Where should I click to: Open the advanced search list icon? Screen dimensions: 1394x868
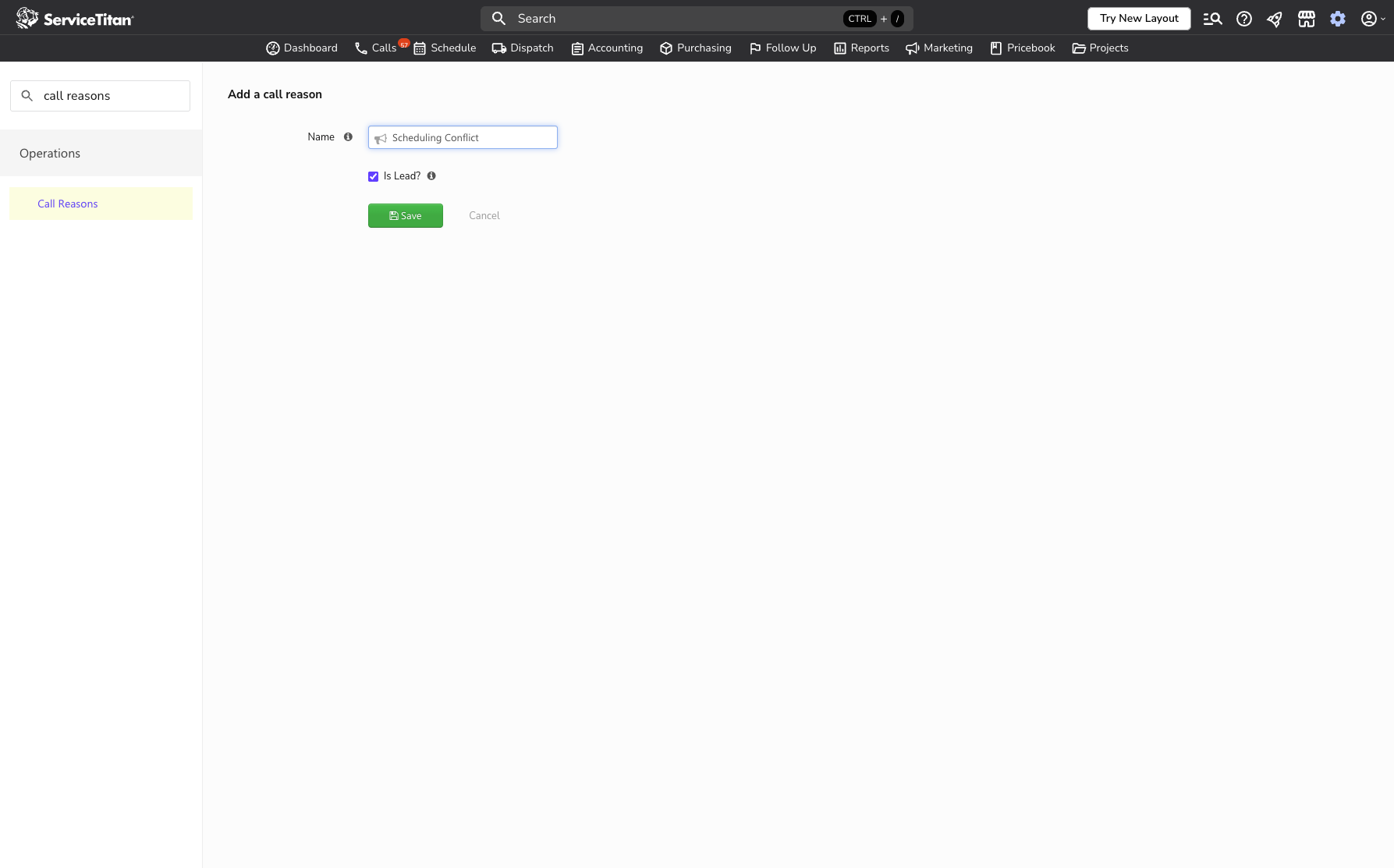coord(1212,19)
